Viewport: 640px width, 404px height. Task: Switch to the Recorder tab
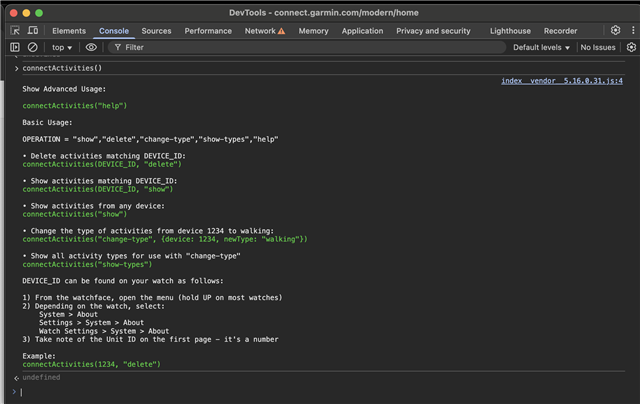pyautogui.click(x=560, y=31)
